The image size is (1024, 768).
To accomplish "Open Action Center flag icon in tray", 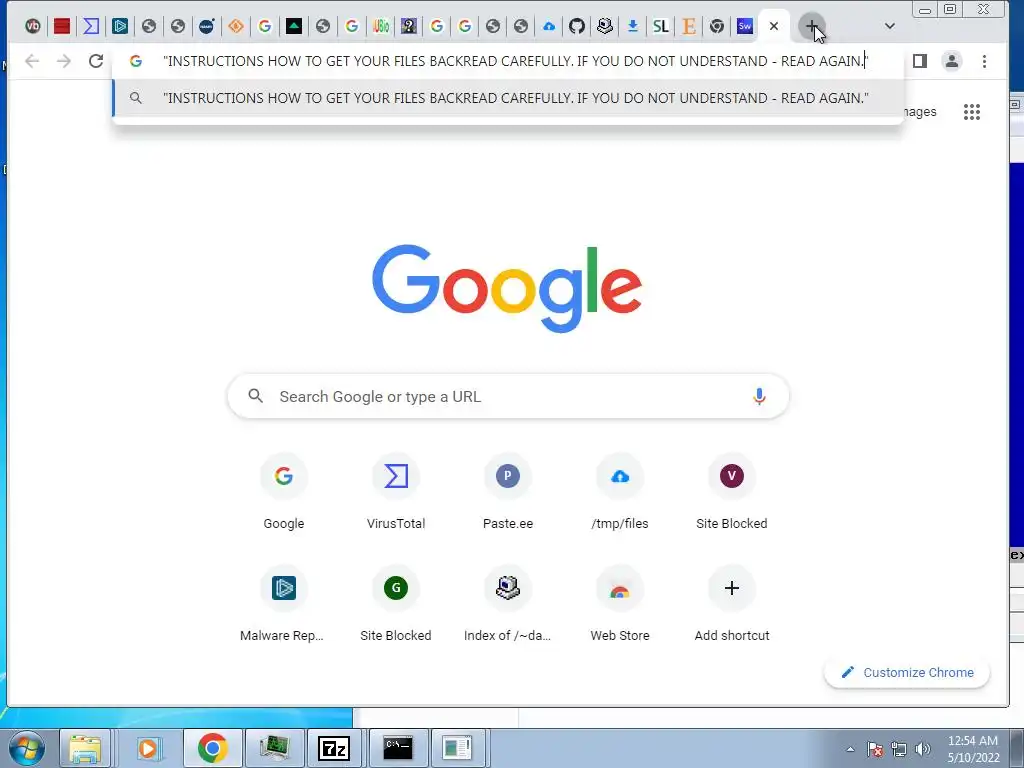I will click(875, 749).
